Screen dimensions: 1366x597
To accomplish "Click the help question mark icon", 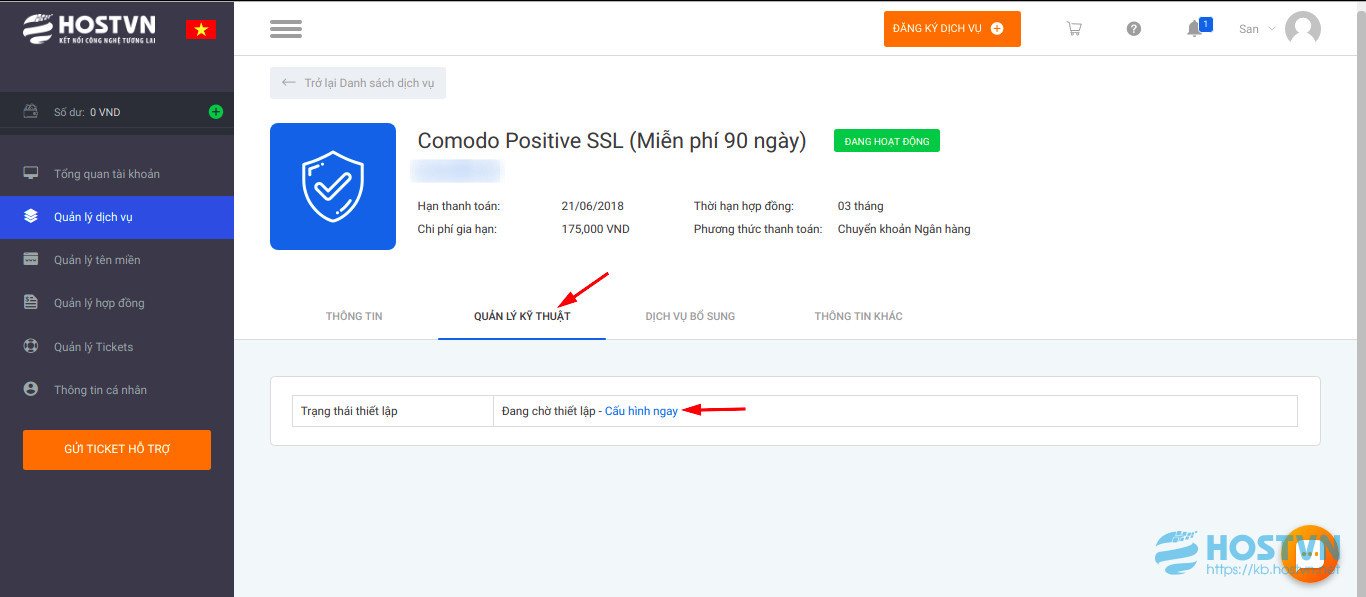I will [1134, 29].
